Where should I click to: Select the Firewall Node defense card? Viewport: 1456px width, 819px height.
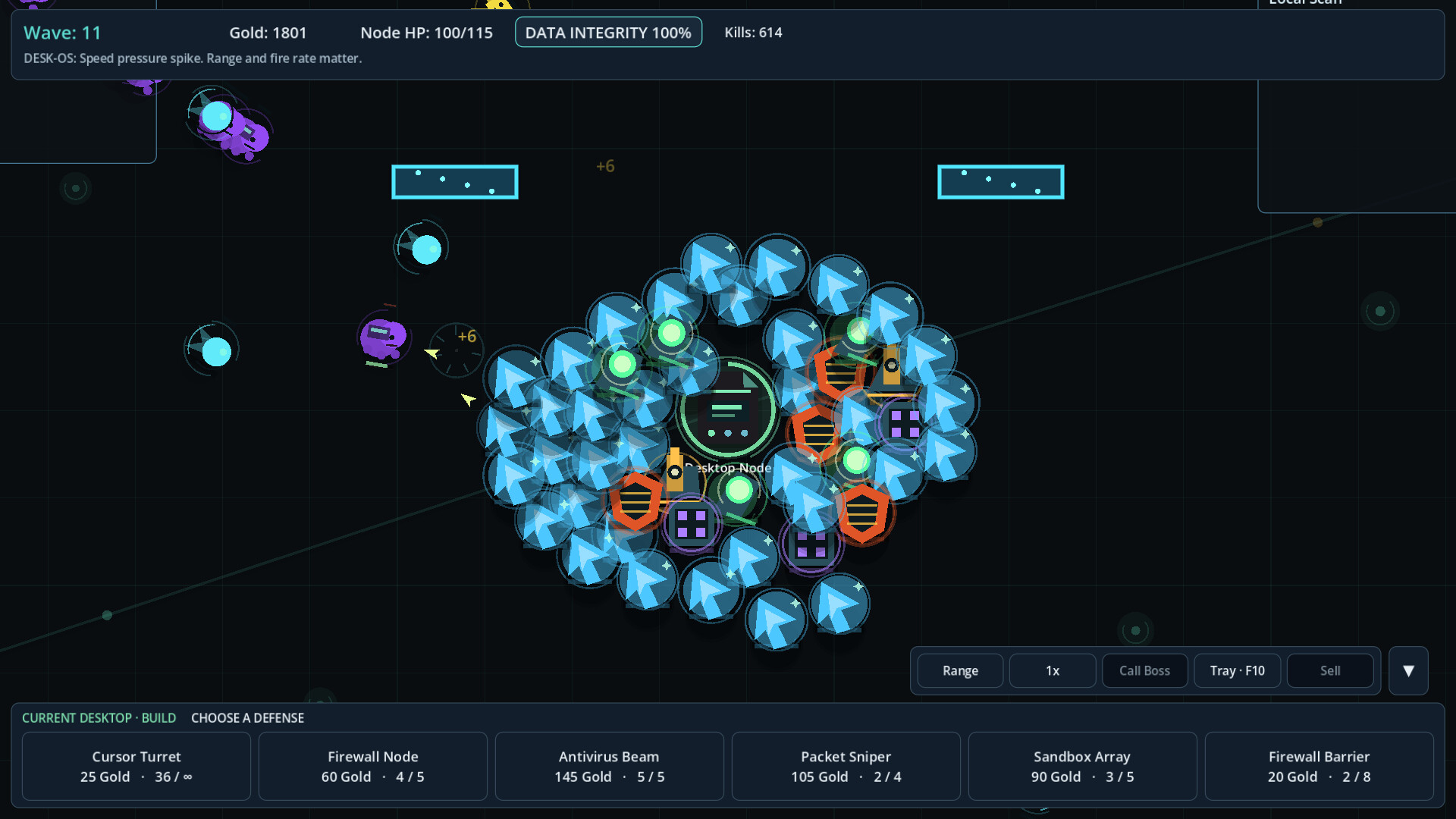pos(372,766)
